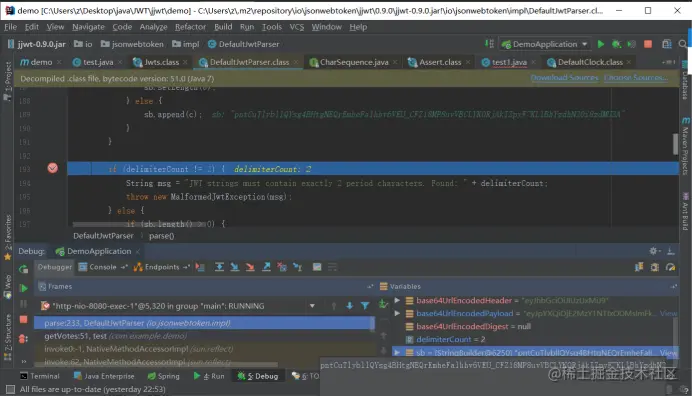The width and height of the screenshot is (692, 396).
Task: Show more Debug sidebar actions with the double chevron
Action: point(23,361)
